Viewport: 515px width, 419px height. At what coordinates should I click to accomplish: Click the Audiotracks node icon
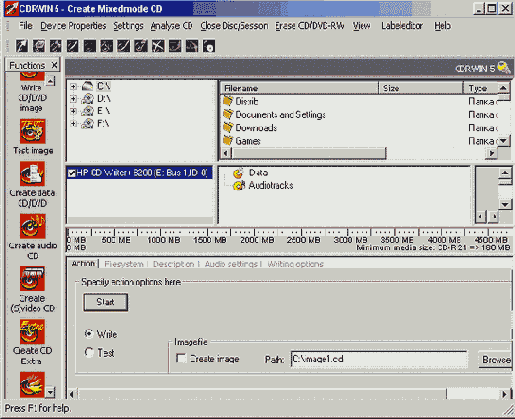click(x=238, y=185)
